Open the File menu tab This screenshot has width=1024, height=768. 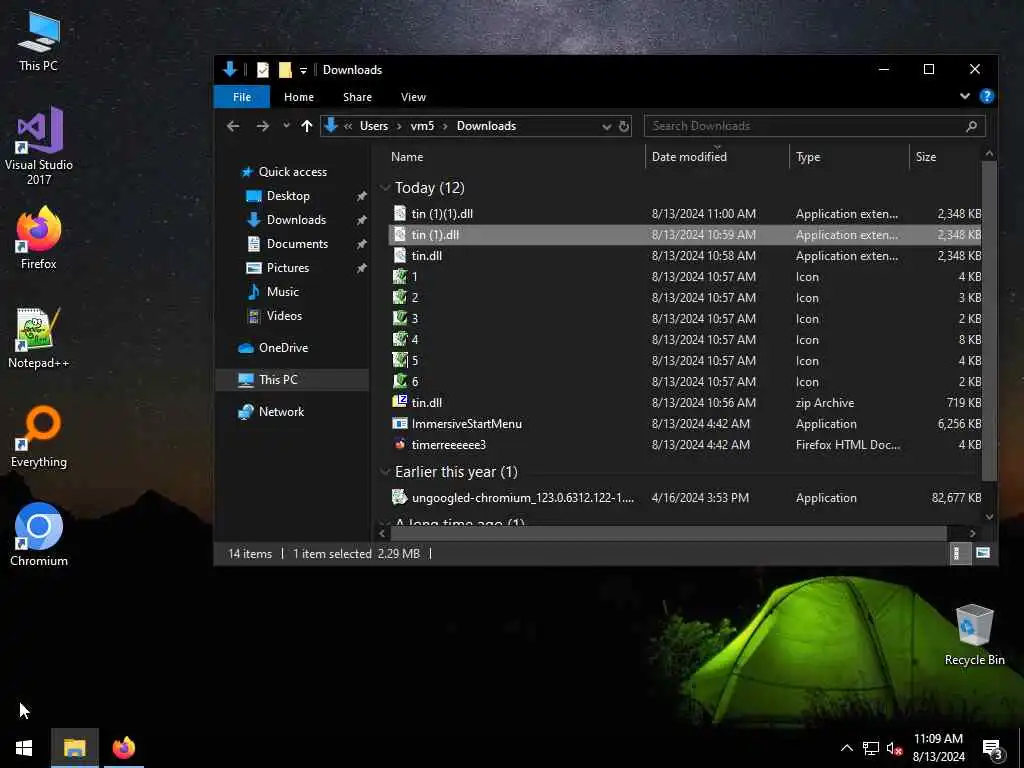pyautogui.click(x=242, y=97)
